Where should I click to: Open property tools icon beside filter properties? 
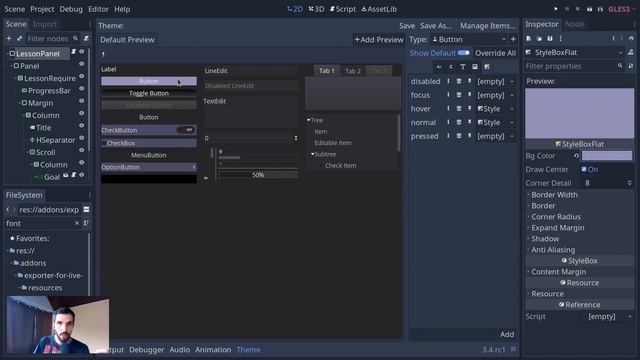click(x=631, y=66)
